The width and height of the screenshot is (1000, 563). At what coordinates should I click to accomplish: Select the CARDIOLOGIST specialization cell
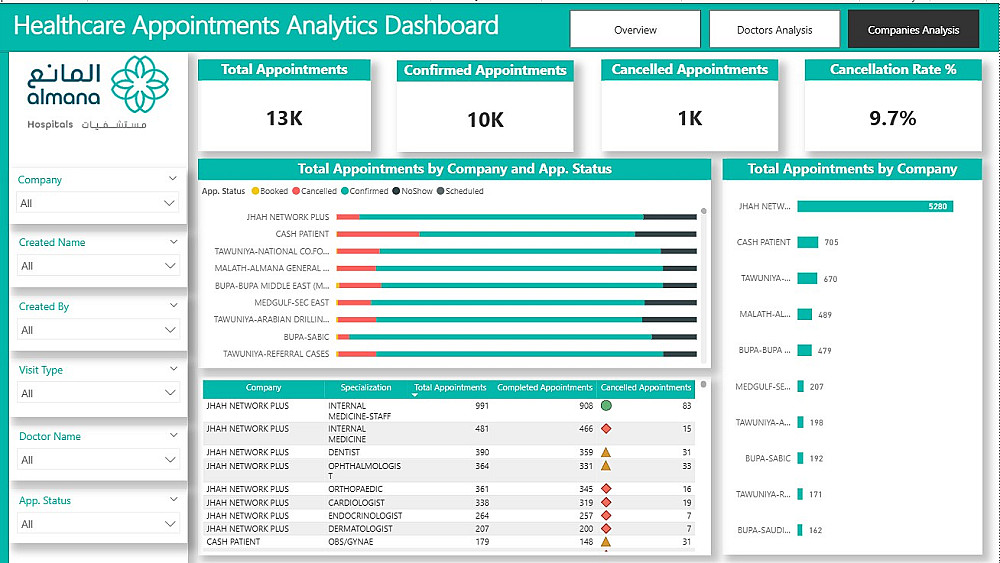pyautogui.click(x=357, y=502)
